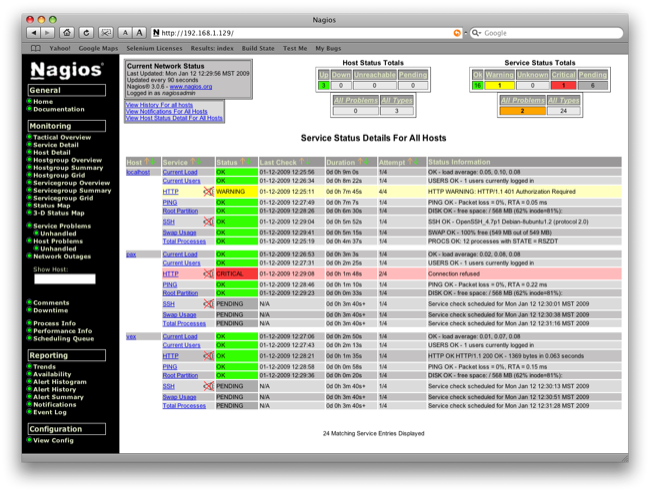The image size is (650, 492).
Task: Click the Up host status total header
Action: tap(324, 75)
